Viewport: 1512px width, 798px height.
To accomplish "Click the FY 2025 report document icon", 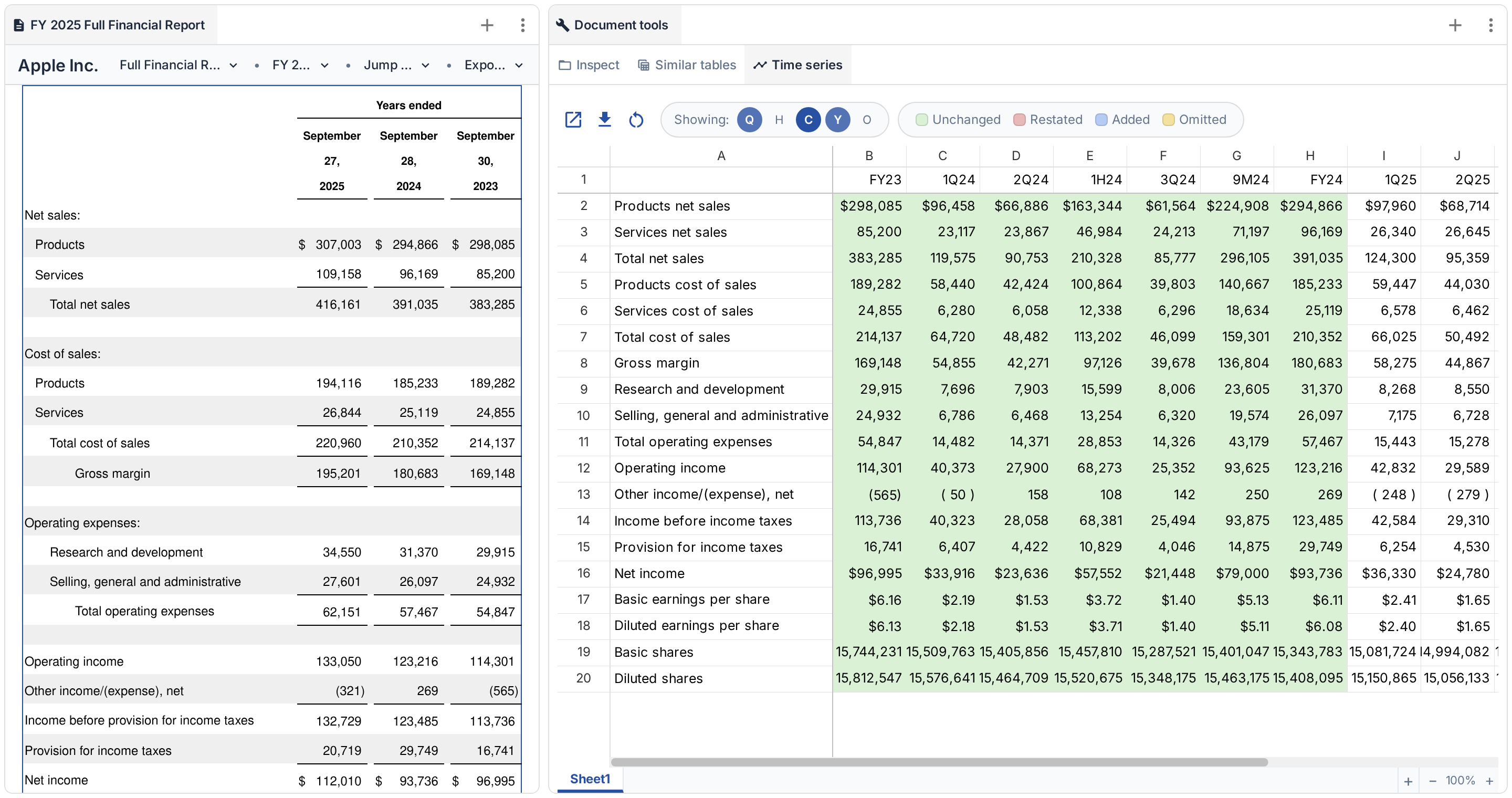I will point(19,25).
